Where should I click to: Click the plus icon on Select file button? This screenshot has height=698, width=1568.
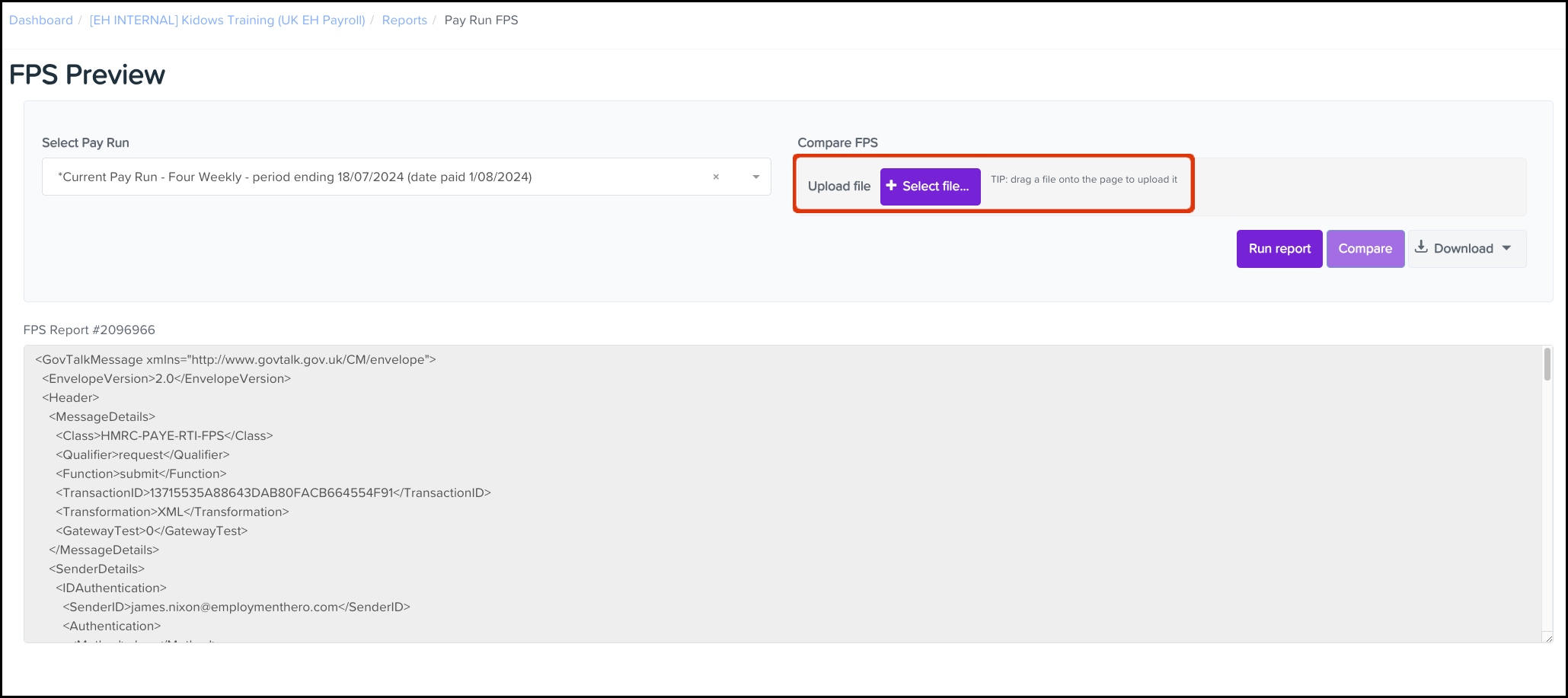(x=891, y=186)
